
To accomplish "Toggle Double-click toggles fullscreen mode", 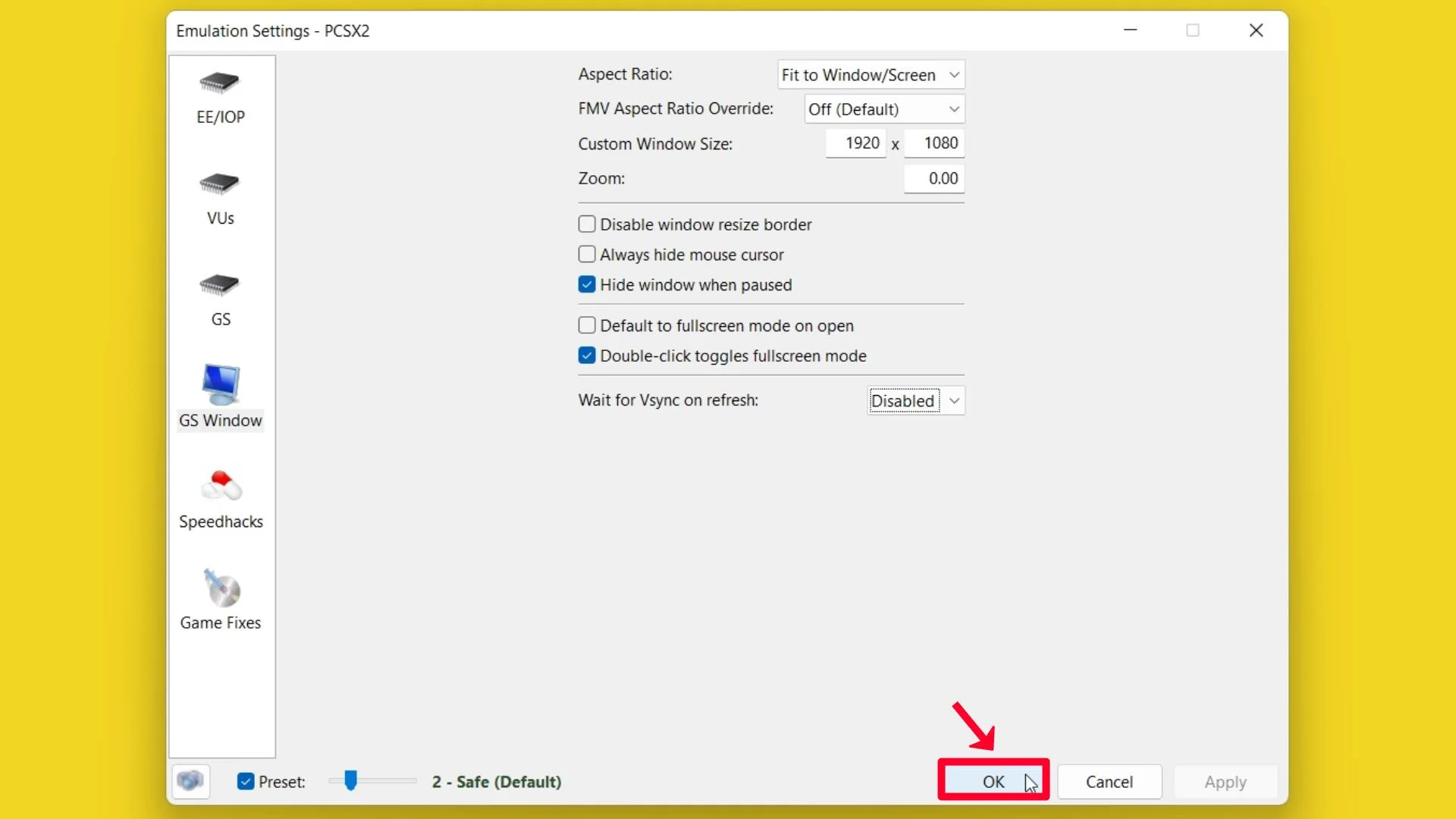I will point(586,355).
